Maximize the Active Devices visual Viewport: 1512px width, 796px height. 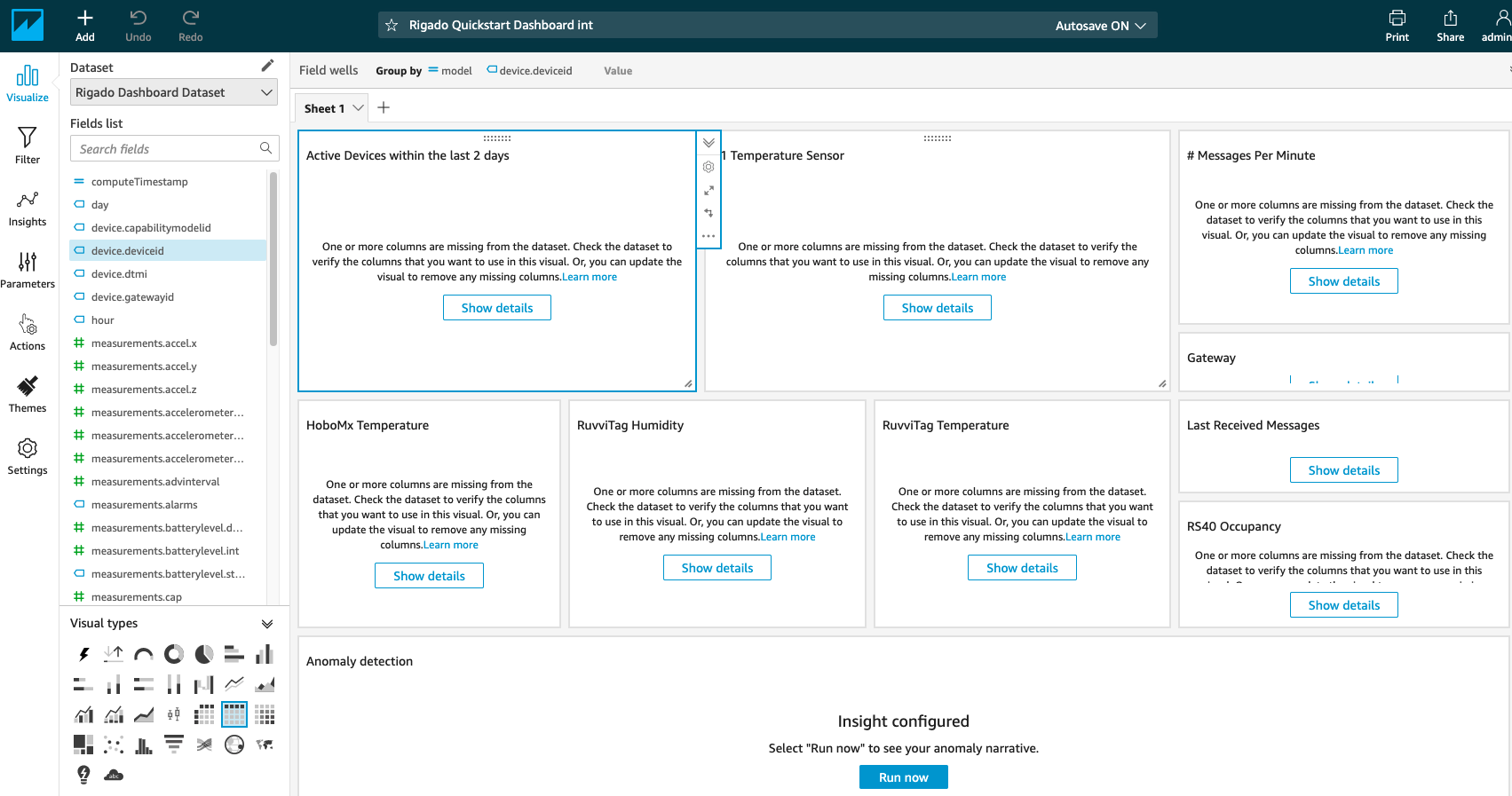tap(709, 191)
